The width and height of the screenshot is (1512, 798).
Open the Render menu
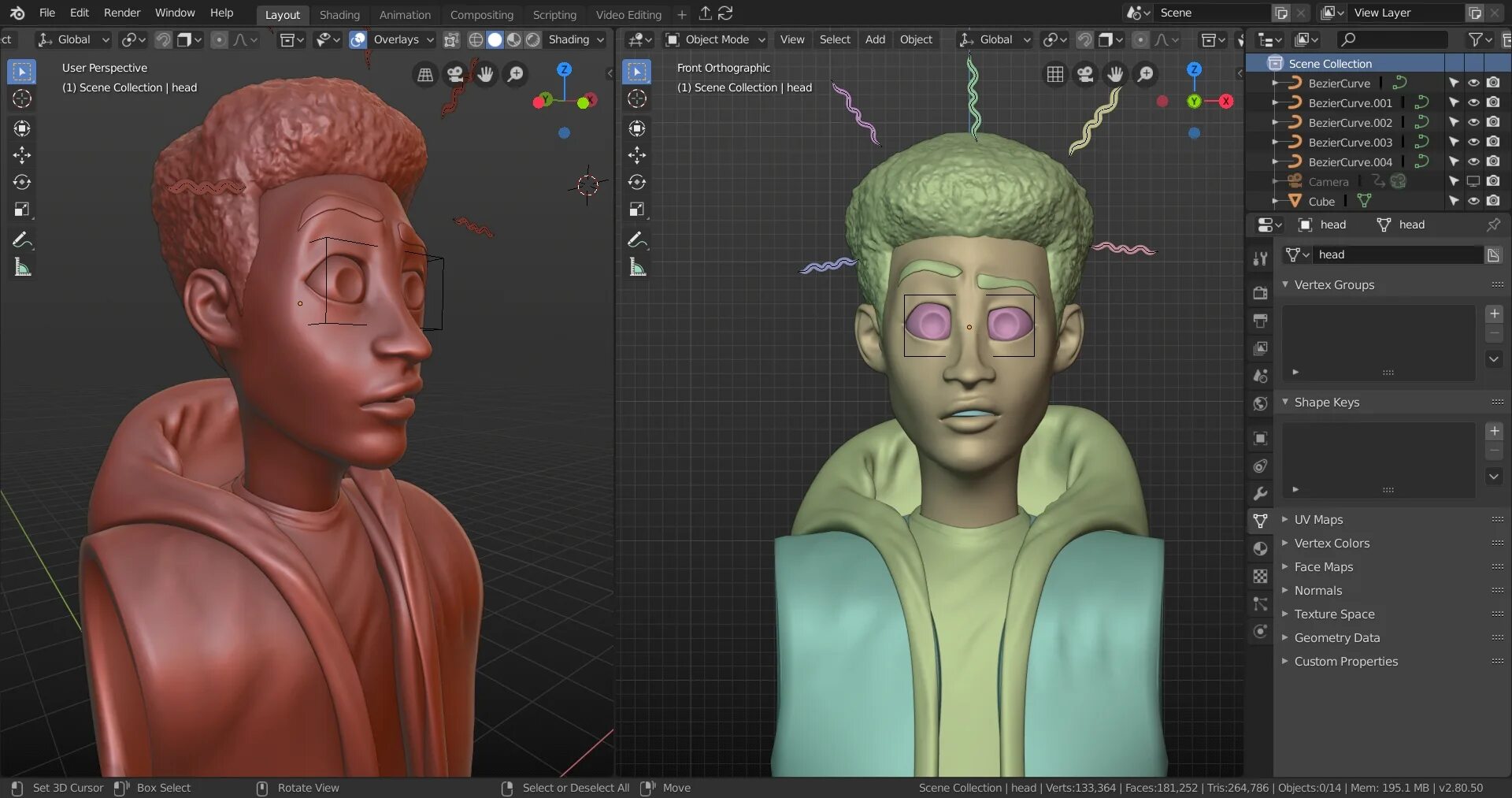coord(122,13)
